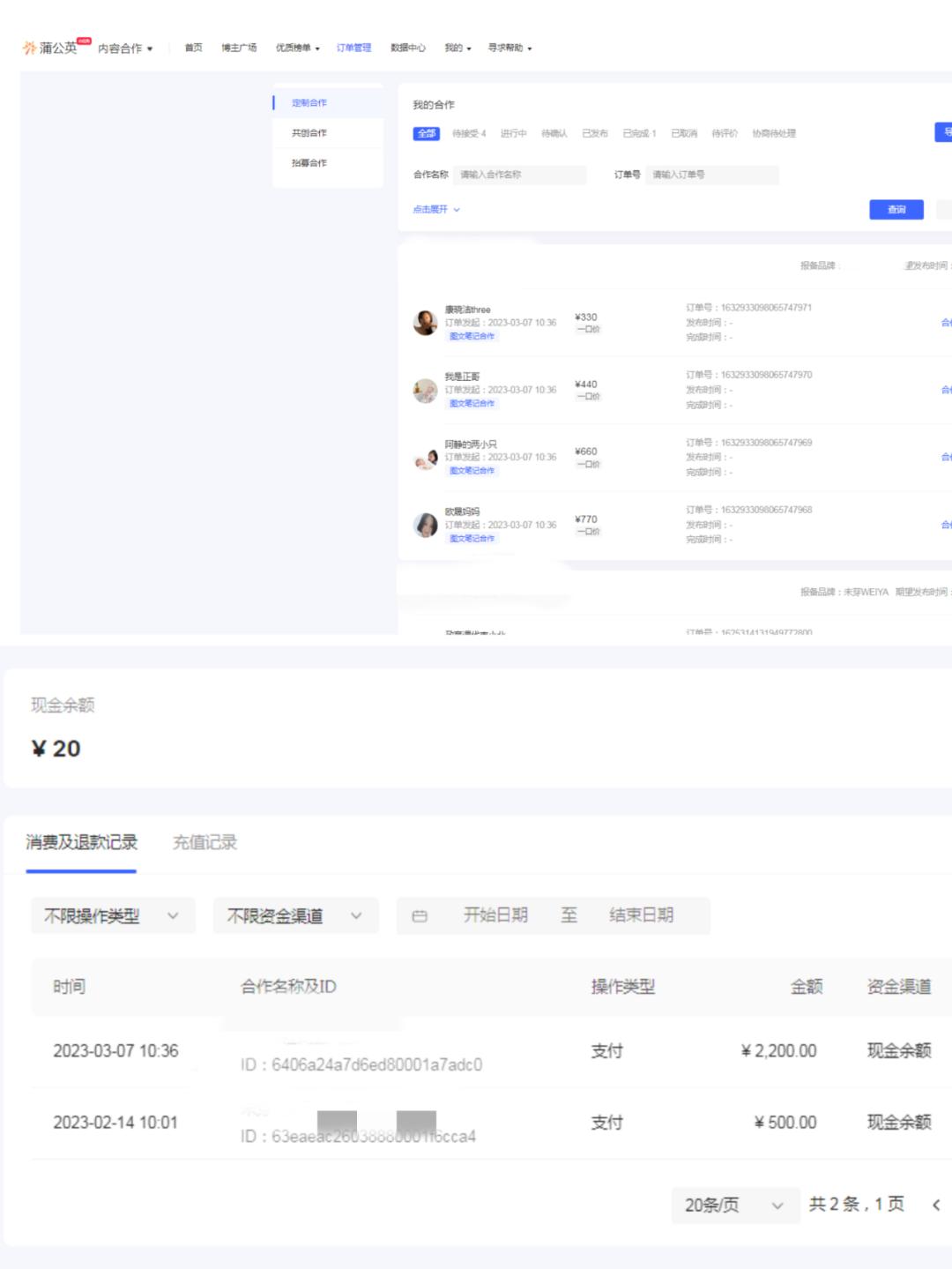Open the 20条/页 page size dropdown
The image size is (952, 1269).
734,1206
